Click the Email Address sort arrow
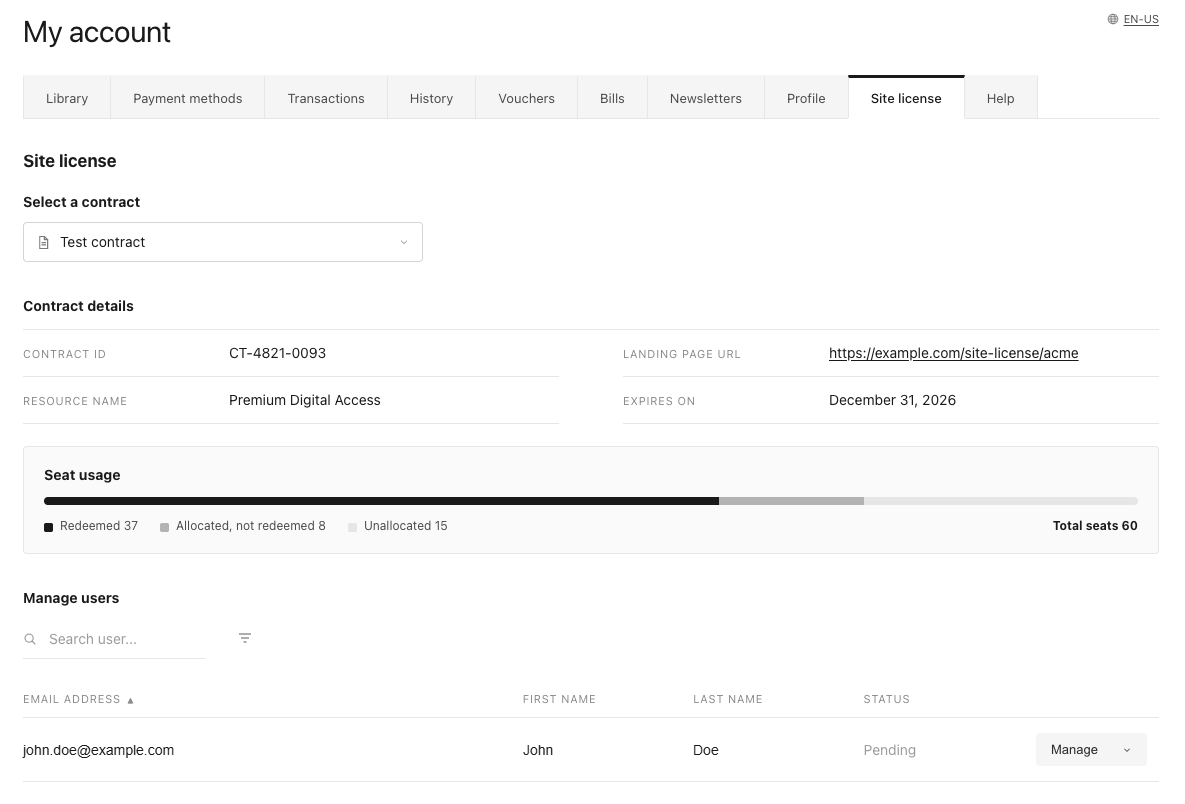Screen dimensions: 1185x804 (x=131, y=700)
